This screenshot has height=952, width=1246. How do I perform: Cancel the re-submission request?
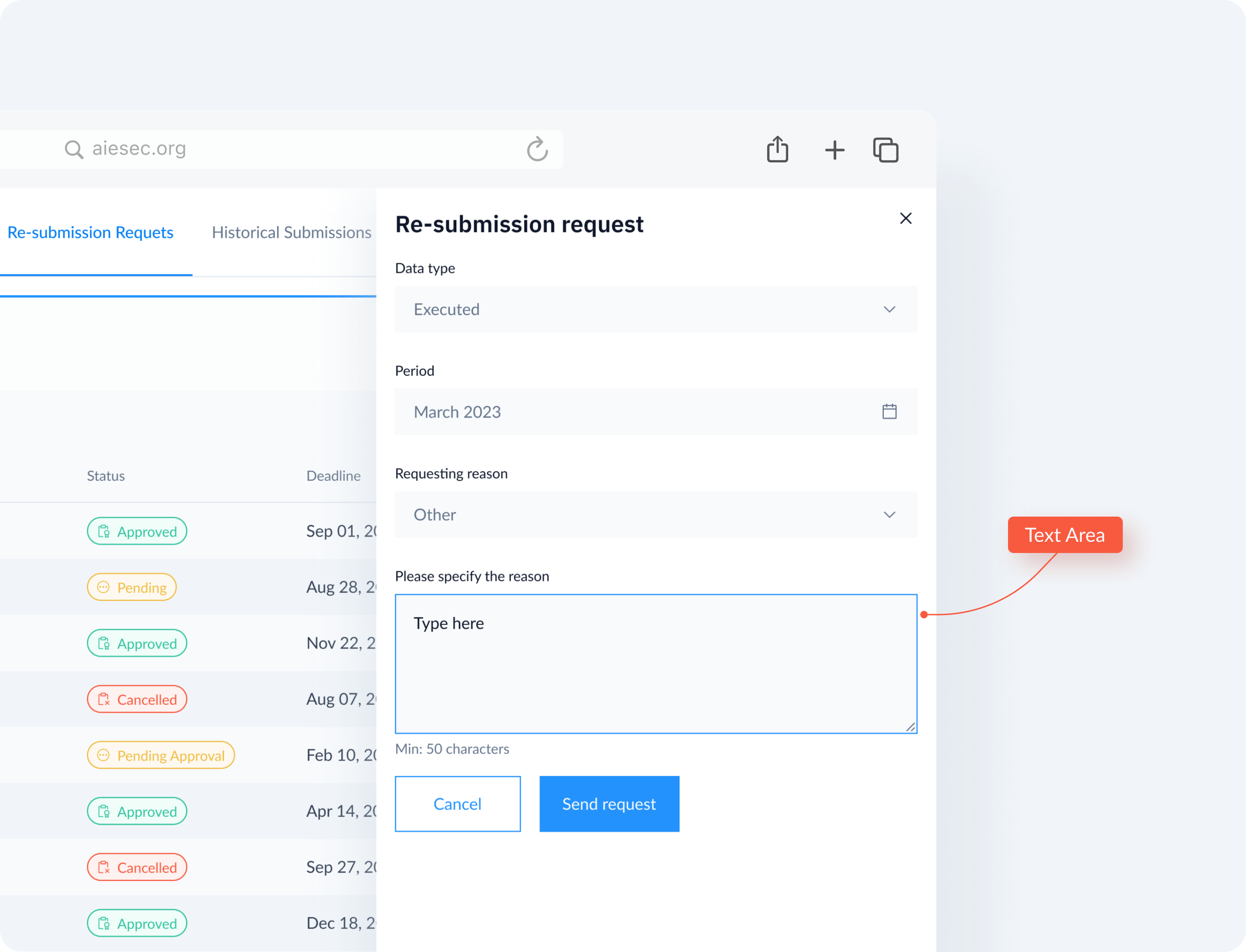point(457,804)
